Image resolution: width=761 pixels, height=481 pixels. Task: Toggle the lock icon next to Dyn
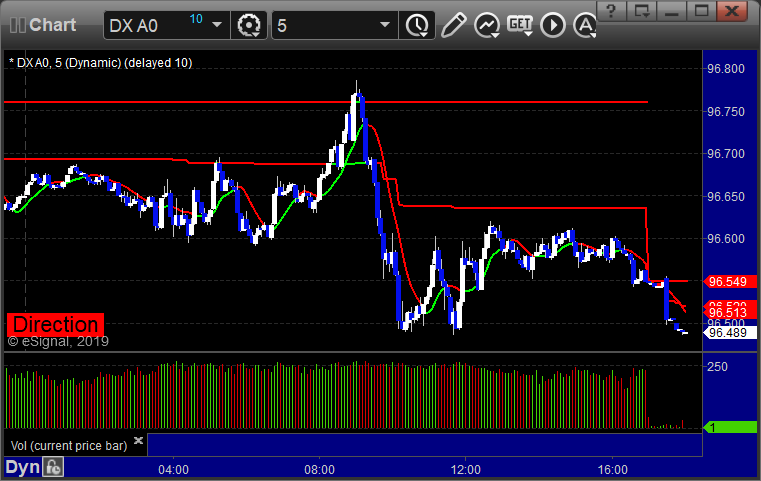[x=53, y=467]
